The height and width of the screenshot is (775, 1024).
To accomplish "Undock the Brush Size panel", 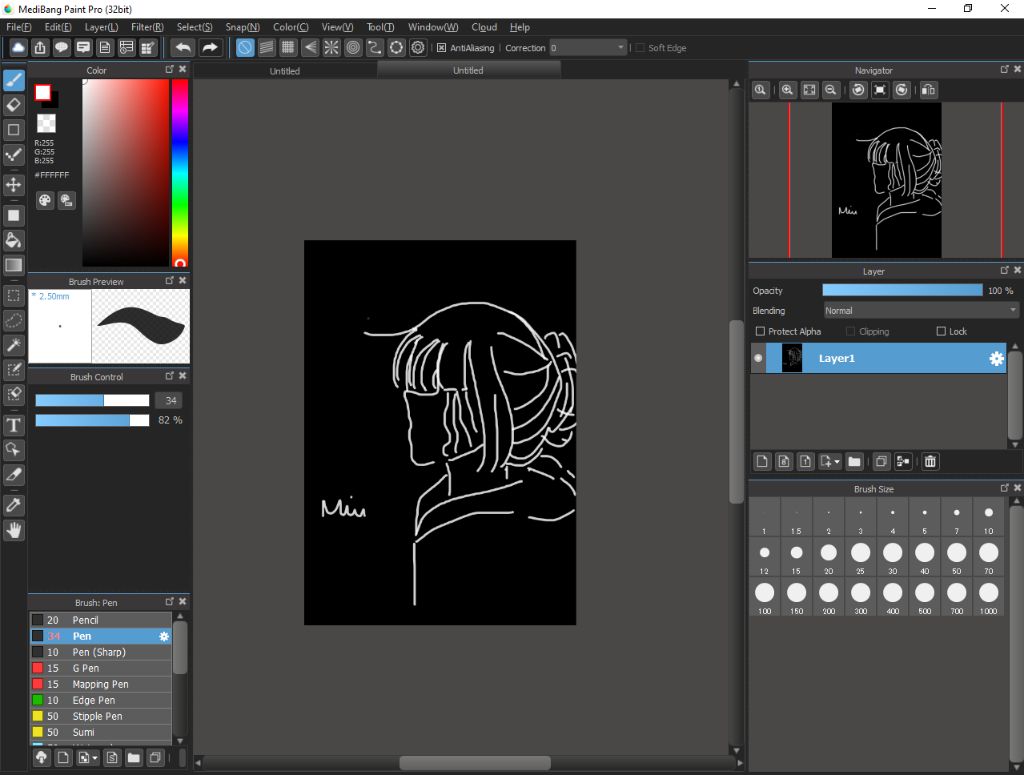I will (1004, 488).
